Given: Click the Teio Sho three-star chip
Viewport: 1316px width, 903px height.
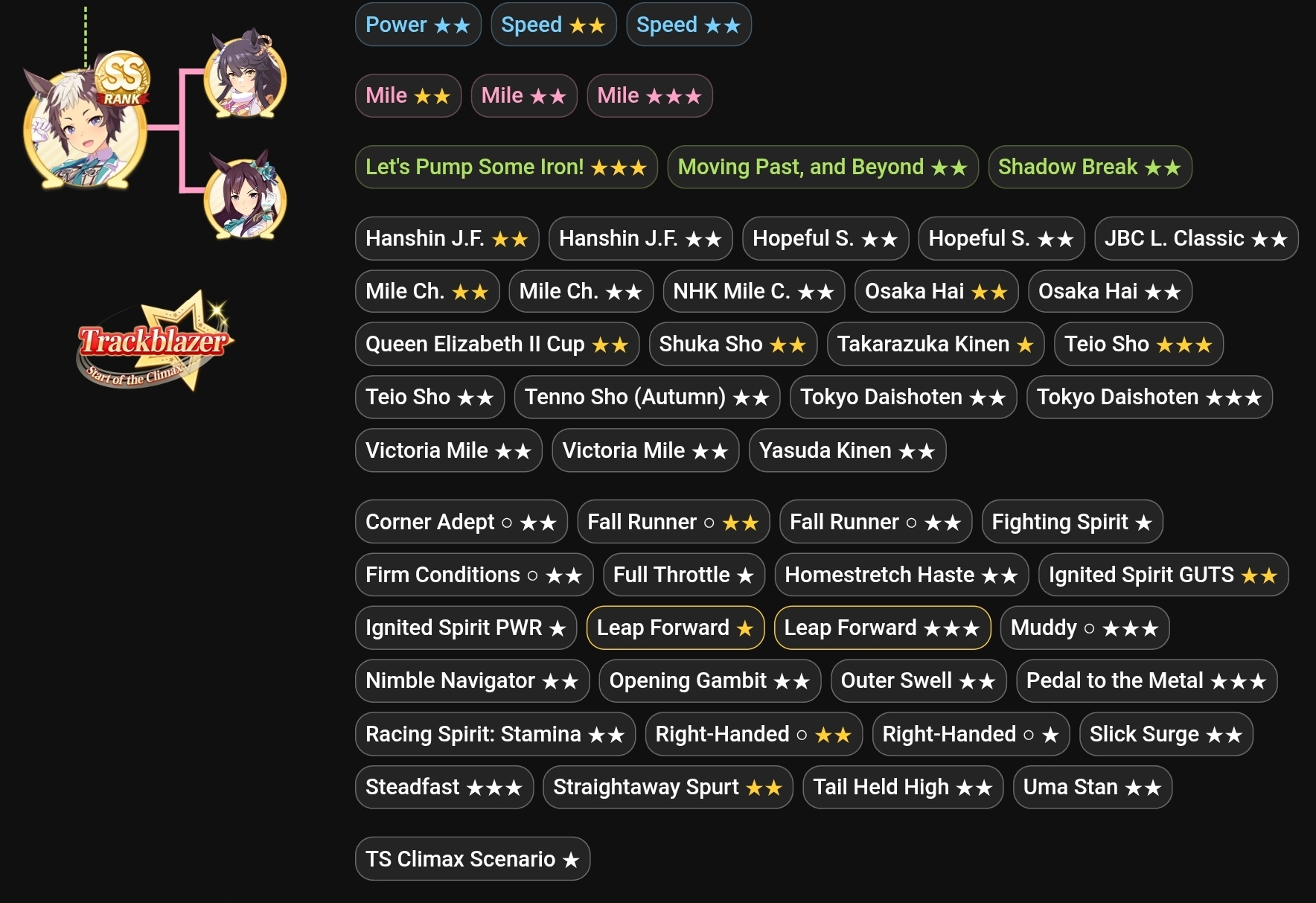Looking at the screenshot, I should coord(1139,344).
